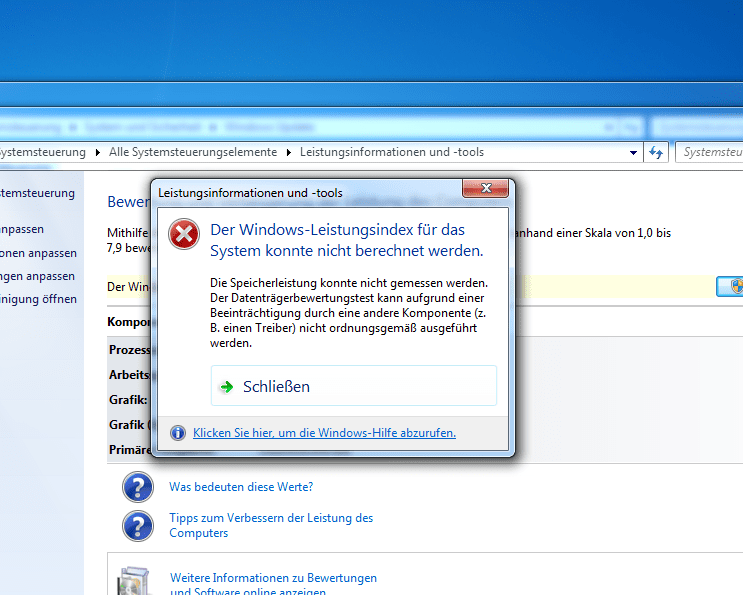Focus the Systemsteuerung search field
This screenshot has height=595, width=743.
click(x=709, y=153)
